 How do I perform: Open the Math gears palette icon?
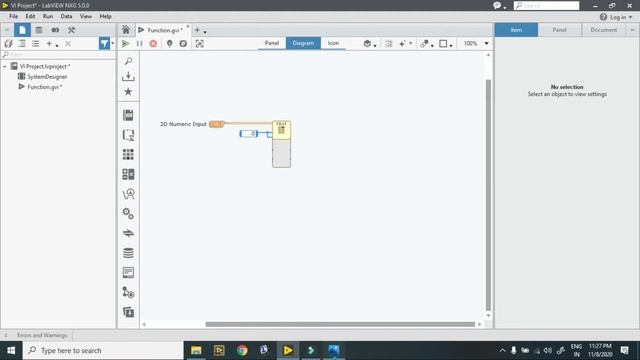(x=128, y=213)
